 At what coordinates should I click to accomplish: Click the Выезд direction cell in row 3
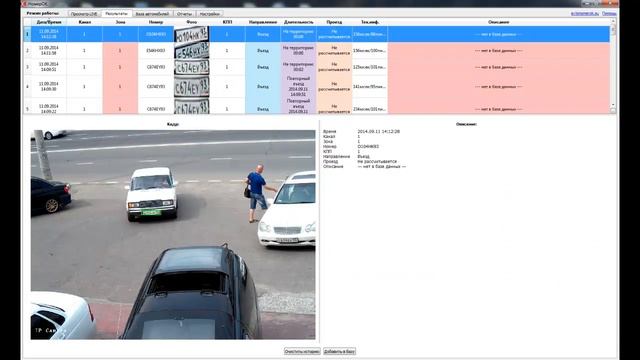click(x=263, y=67)
